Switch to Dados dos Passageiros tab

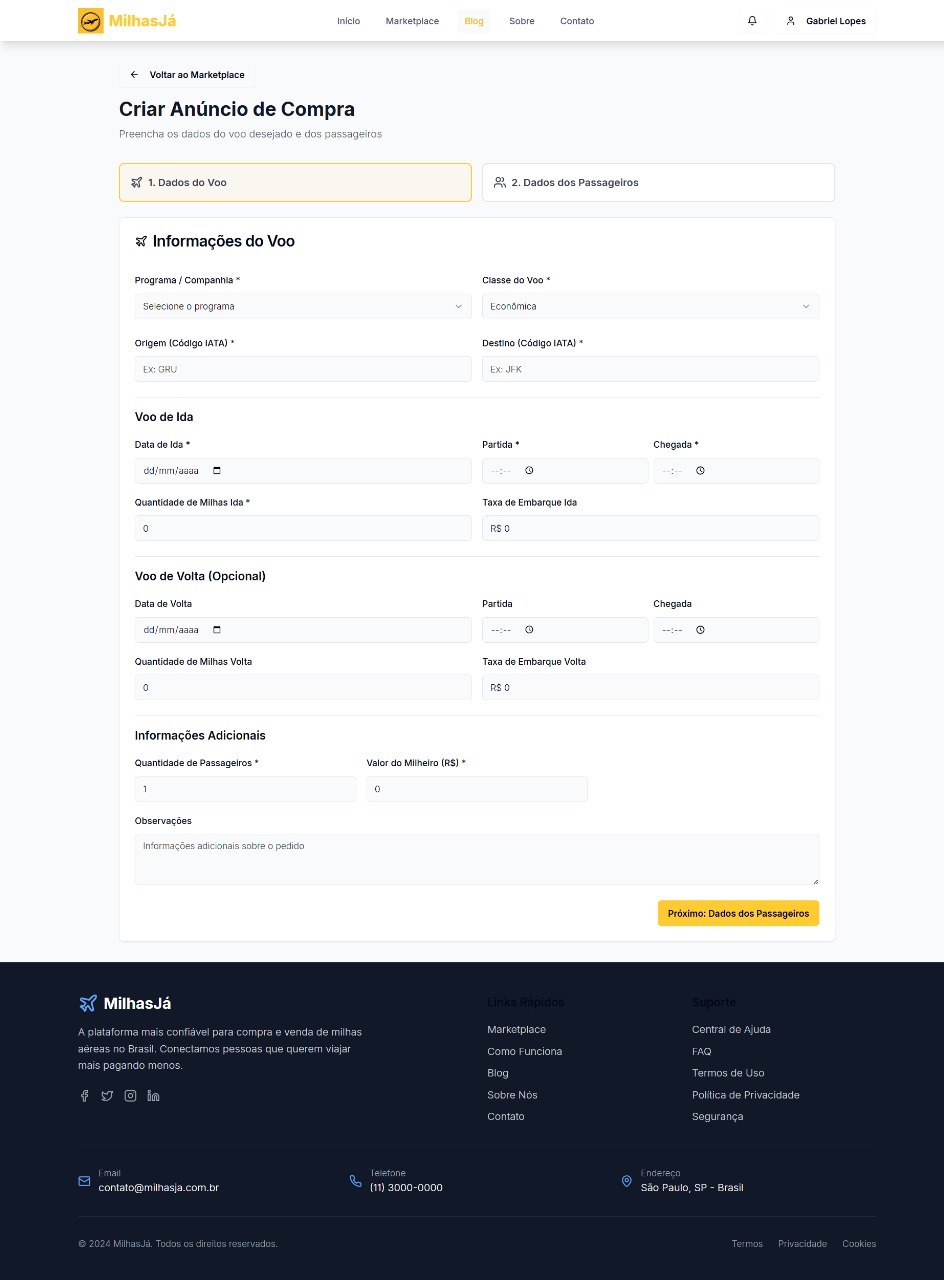(657, 183)
